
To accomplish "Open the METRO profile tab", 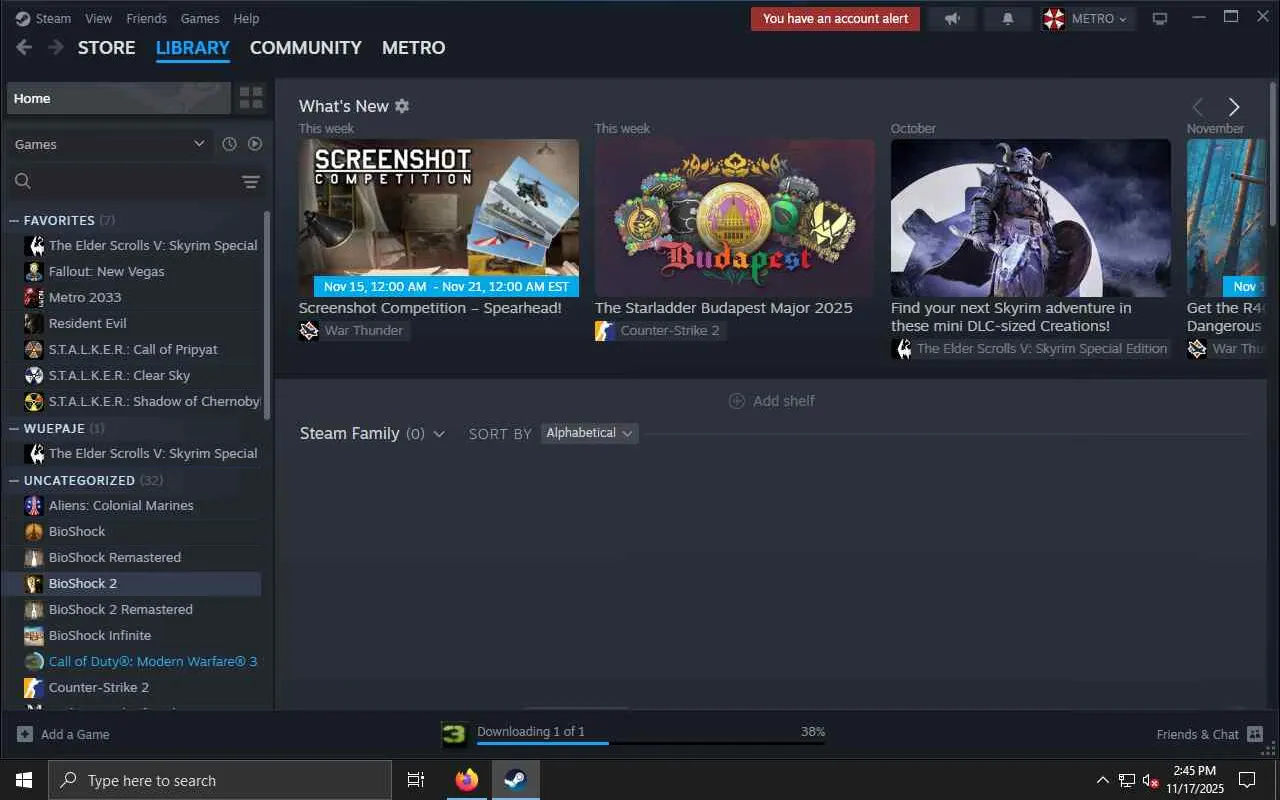I will pyautogui.click(x=414, y=47).
